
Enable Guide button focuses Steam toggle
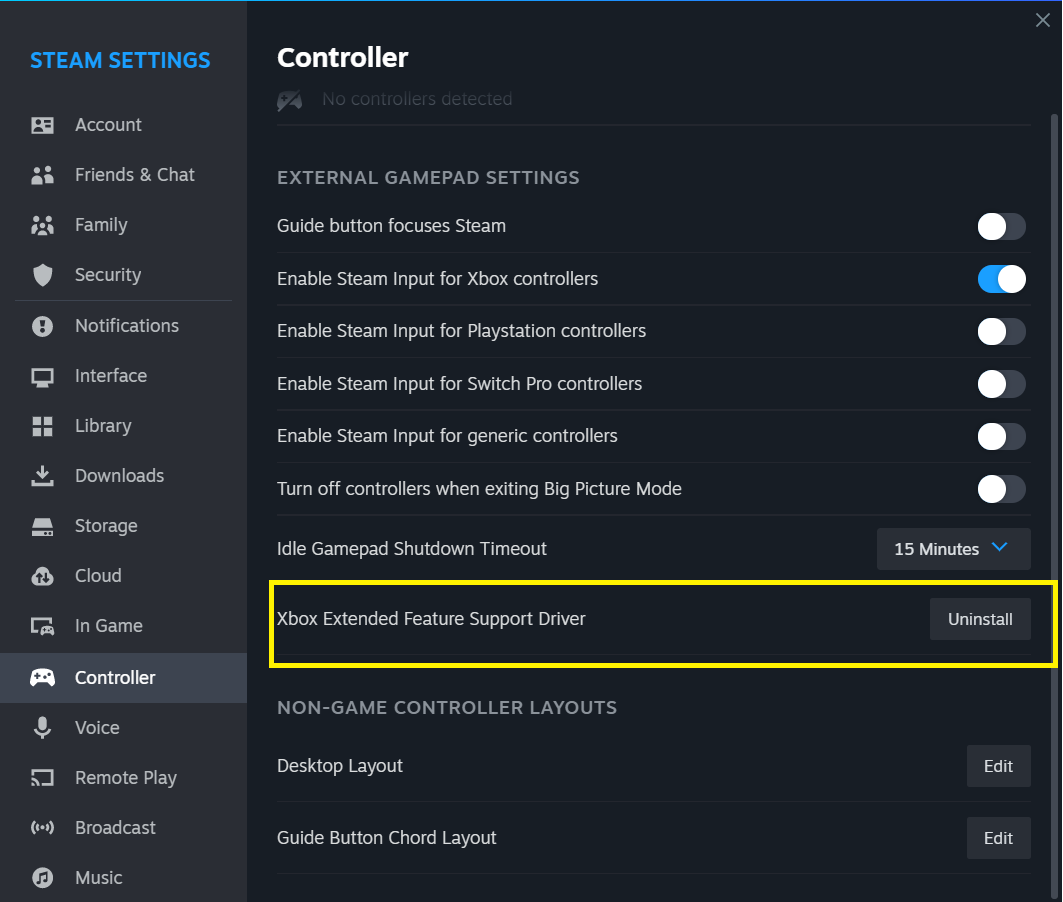[1001, 226]
